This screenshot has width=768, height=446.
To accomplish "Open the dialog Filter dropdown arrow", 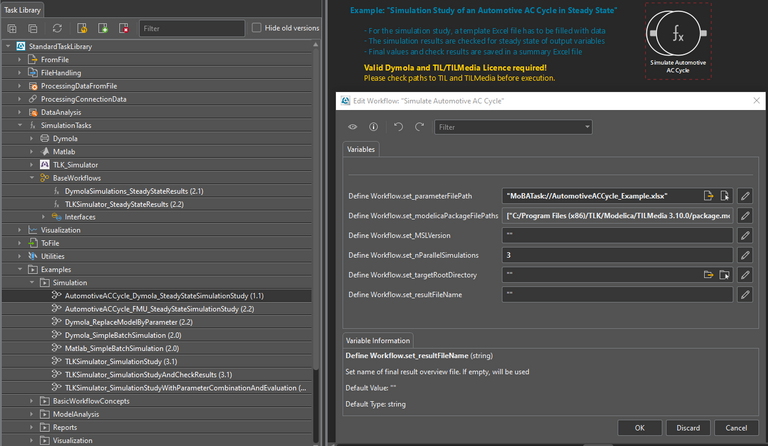I will click(585, 127).
